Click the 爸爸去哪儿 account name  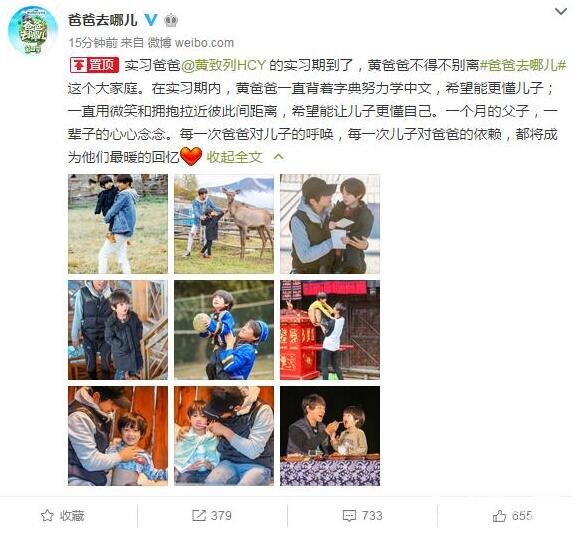tap(102, 20)
